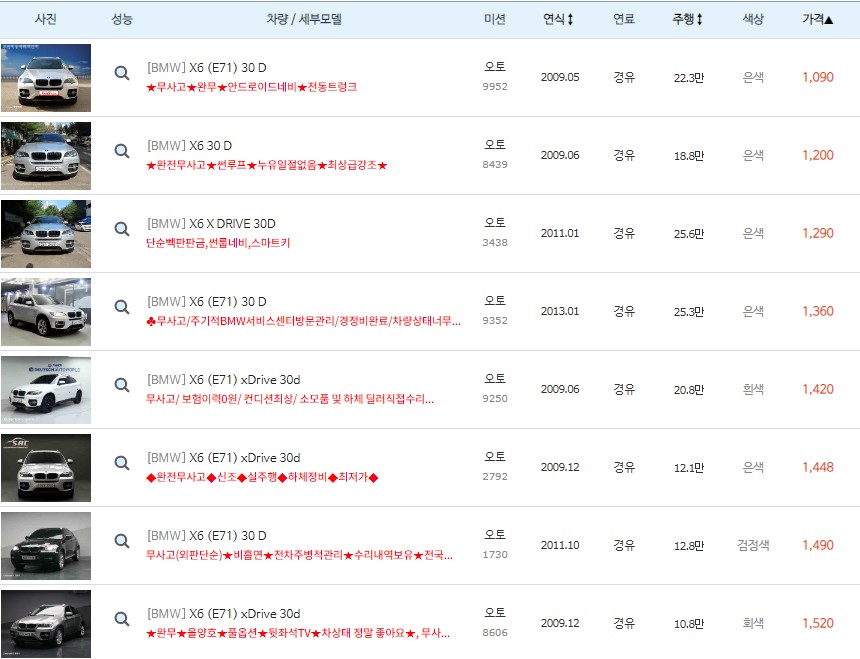
Task: Click the 사진 column header
Action: (x=46, y=19)
